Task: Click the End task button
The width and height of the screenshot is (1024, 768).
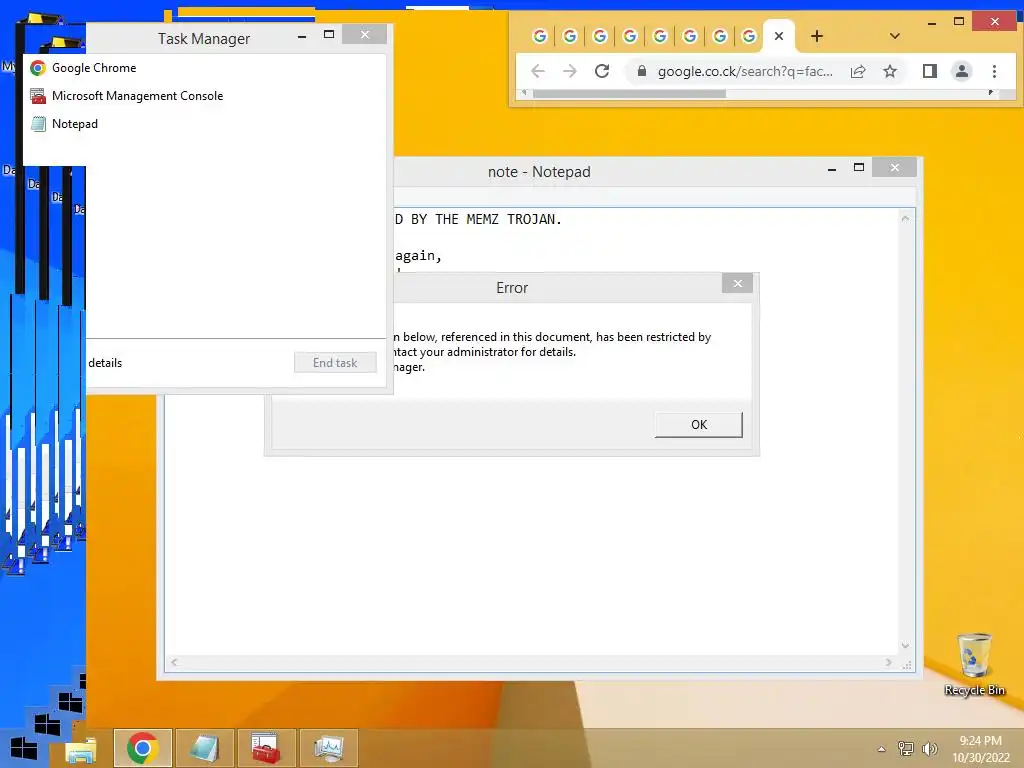Action: [x=335, y=362]
